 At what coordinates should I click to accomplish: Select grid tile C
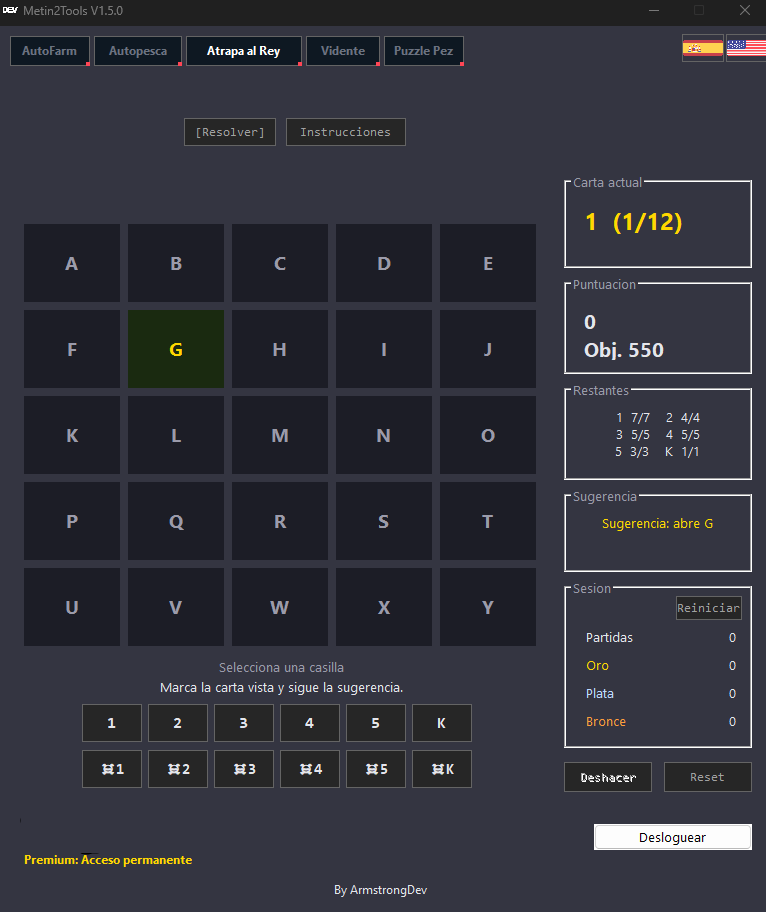(280, 263)
